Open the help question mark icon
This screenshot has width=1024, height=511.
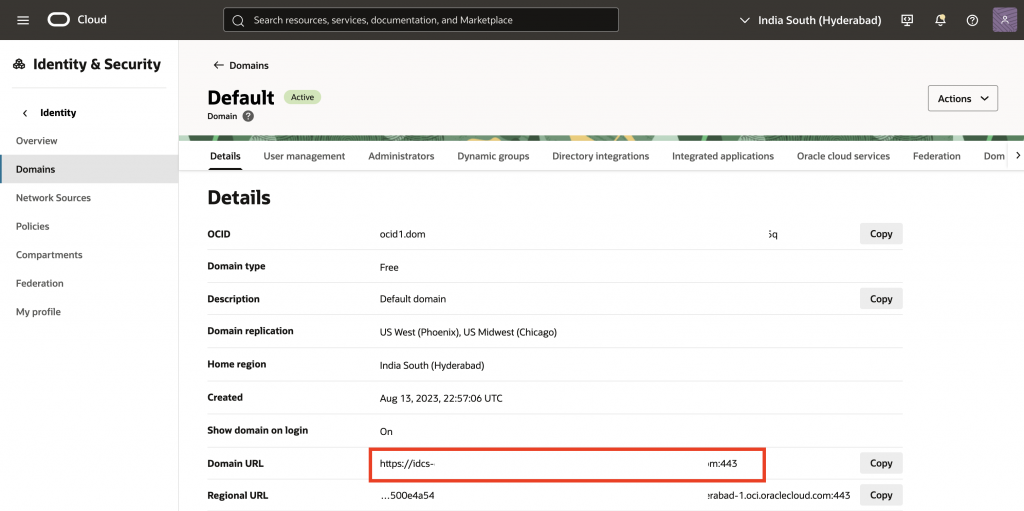pos(972,20)
